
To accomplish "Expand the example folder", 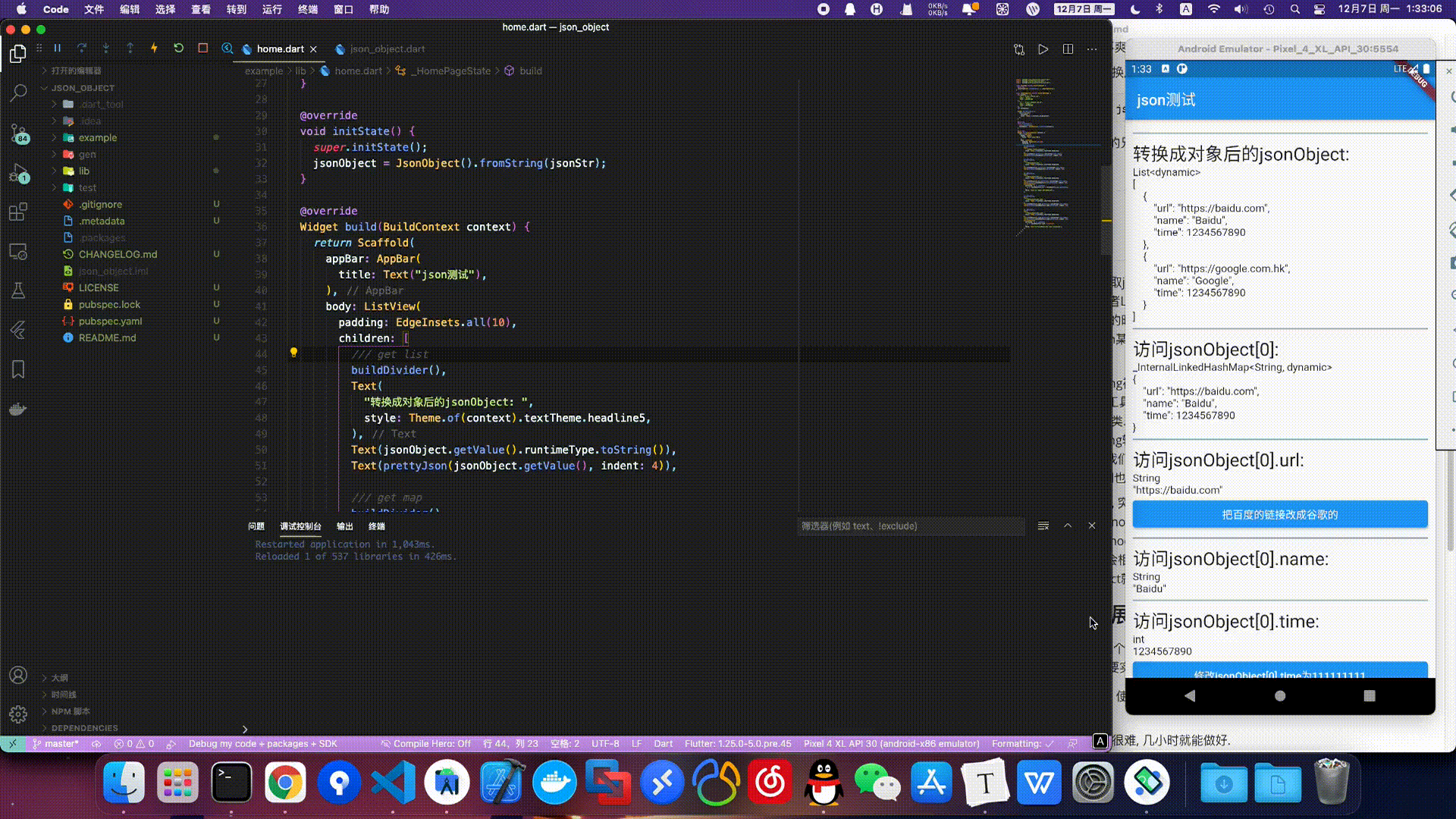I will click(x=97, y=138).
